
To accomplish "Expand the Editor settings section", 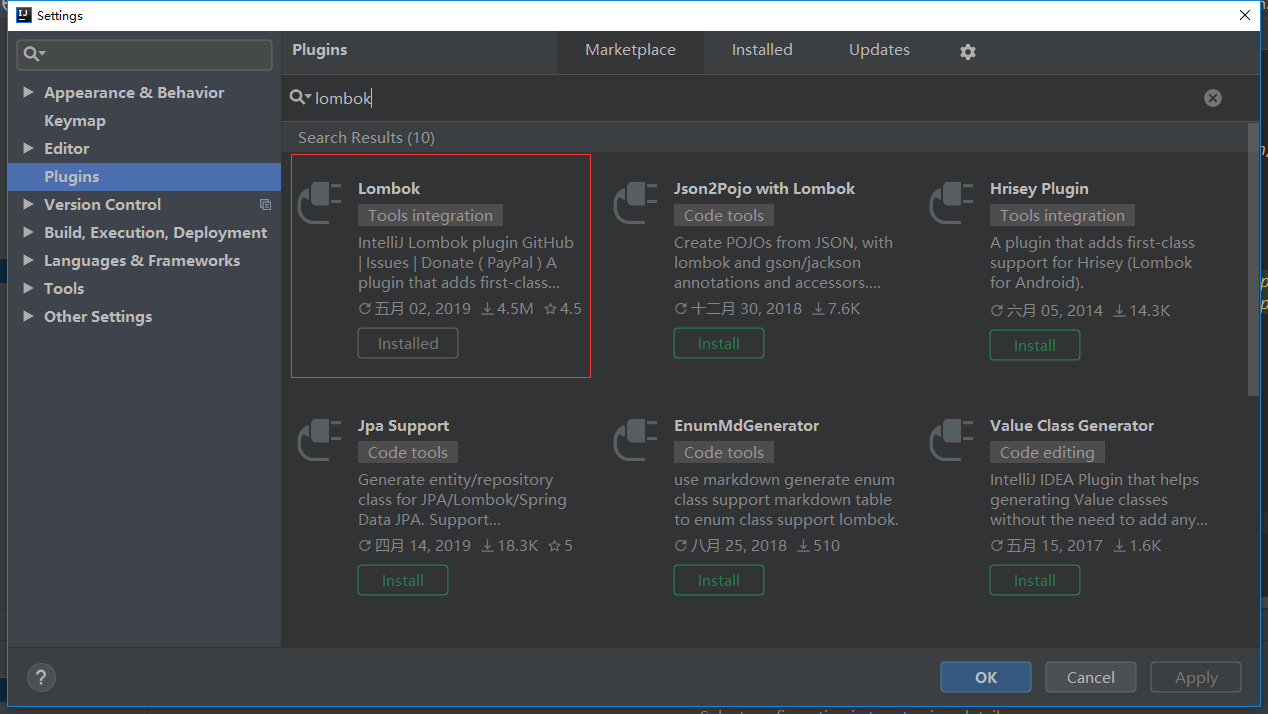I will pyautogui.click(x=28, y=148).
